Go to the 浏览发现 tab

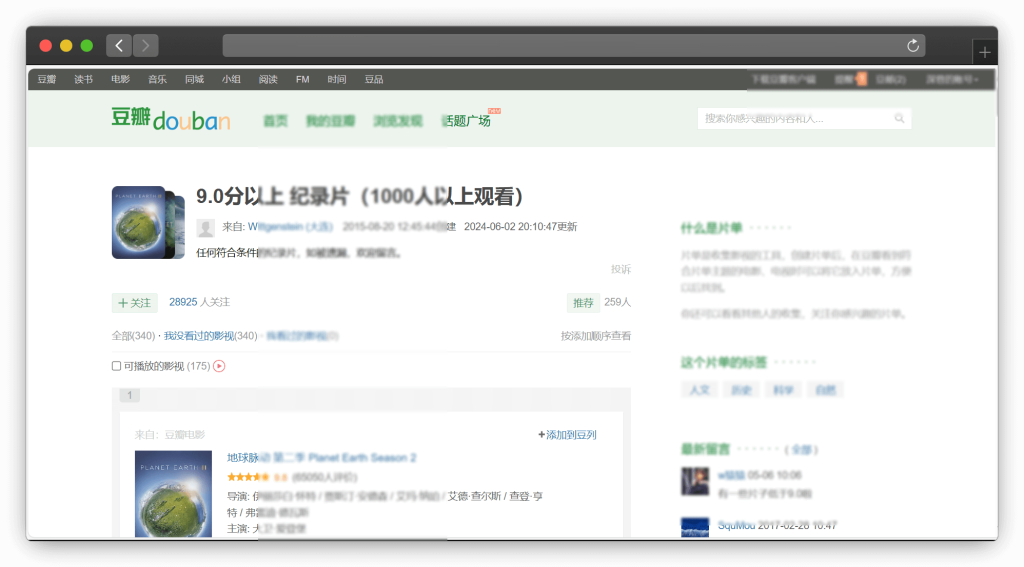398,121
